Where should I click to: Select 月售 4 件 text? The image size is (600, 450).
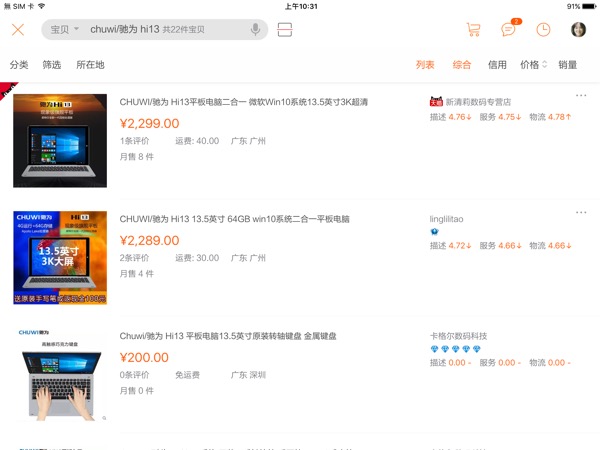click(136, 274)
